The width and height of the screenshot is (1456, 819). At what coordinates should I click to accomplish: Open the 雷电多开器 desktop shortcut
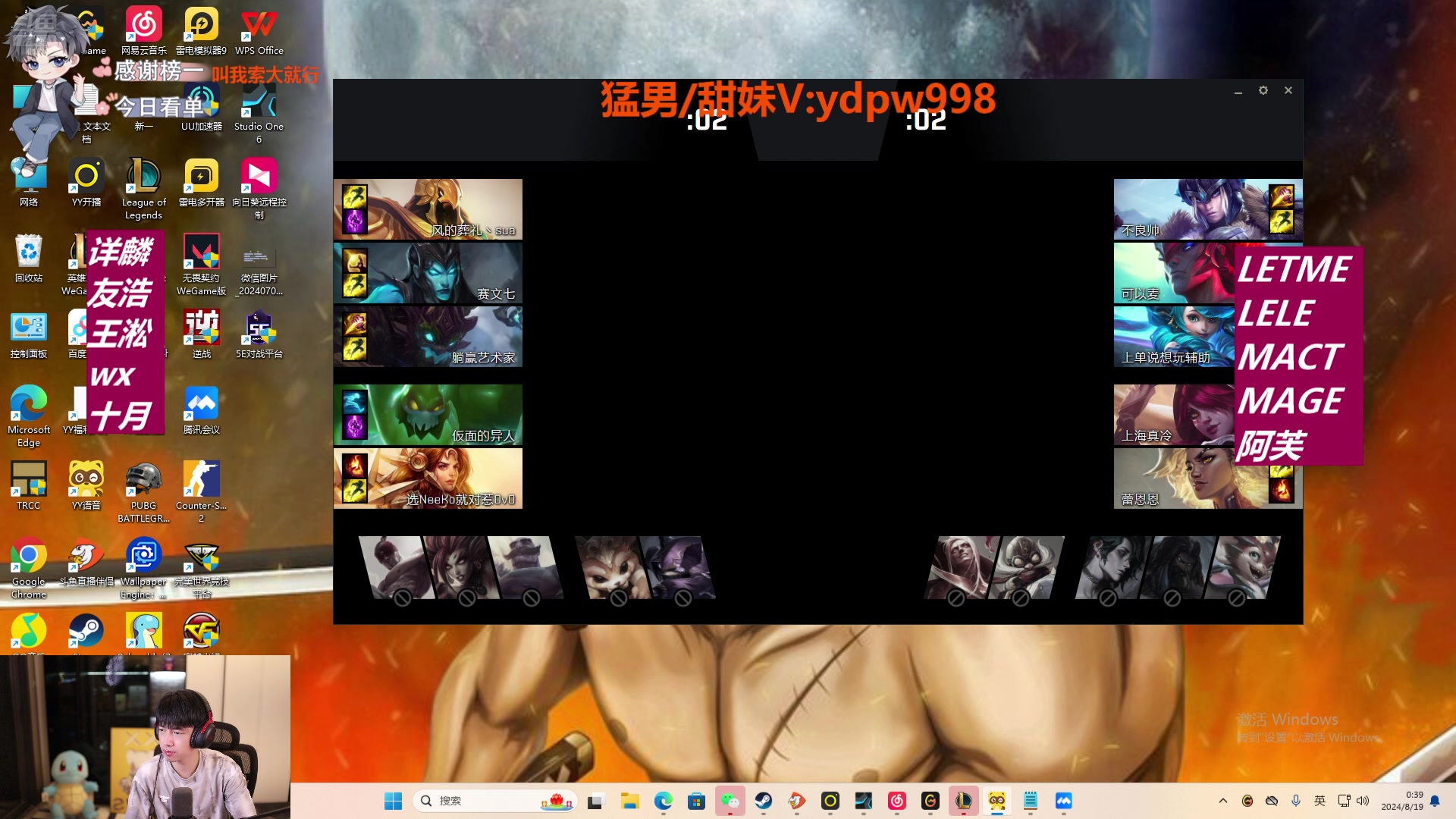tap(202, 183)
